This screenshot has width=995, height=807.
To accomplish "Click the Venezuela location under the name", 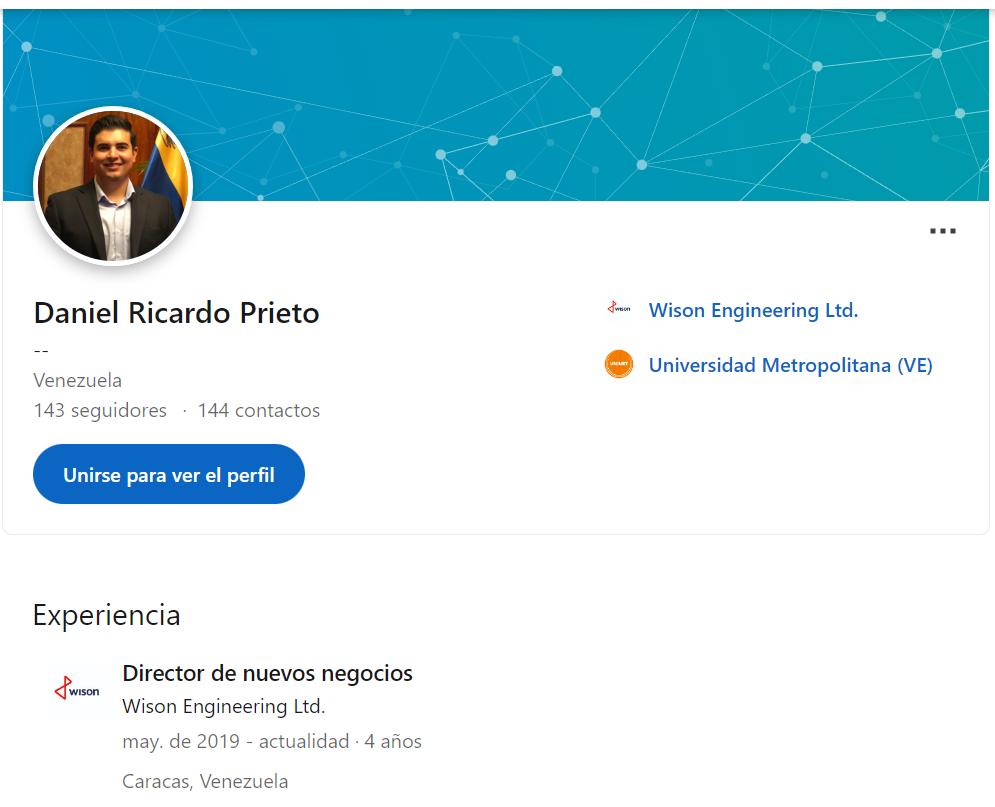I will pyautogui.click(x=77, y=381).
